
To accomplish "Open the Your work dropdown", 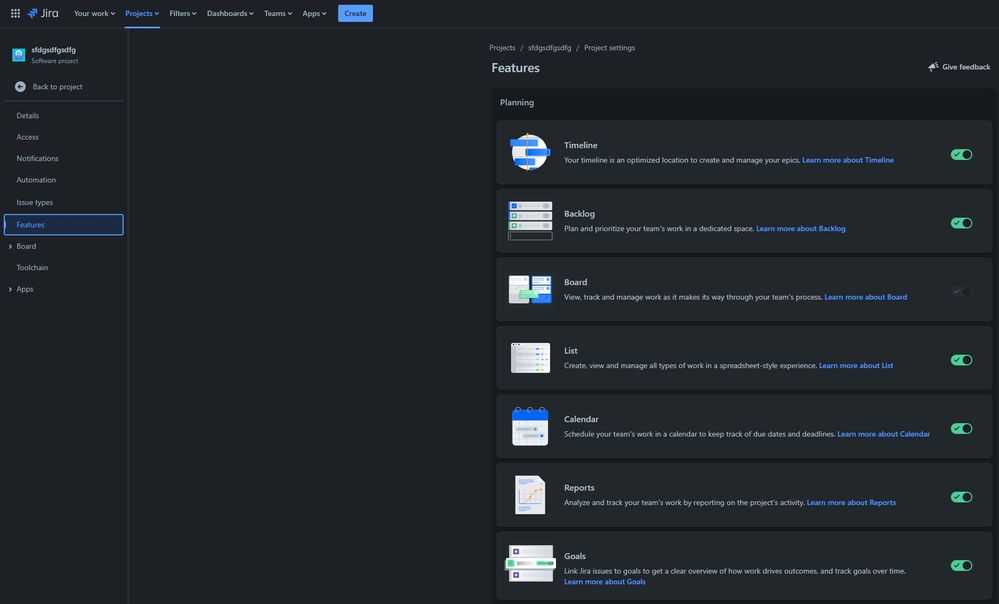I will (x=94, y=13).
